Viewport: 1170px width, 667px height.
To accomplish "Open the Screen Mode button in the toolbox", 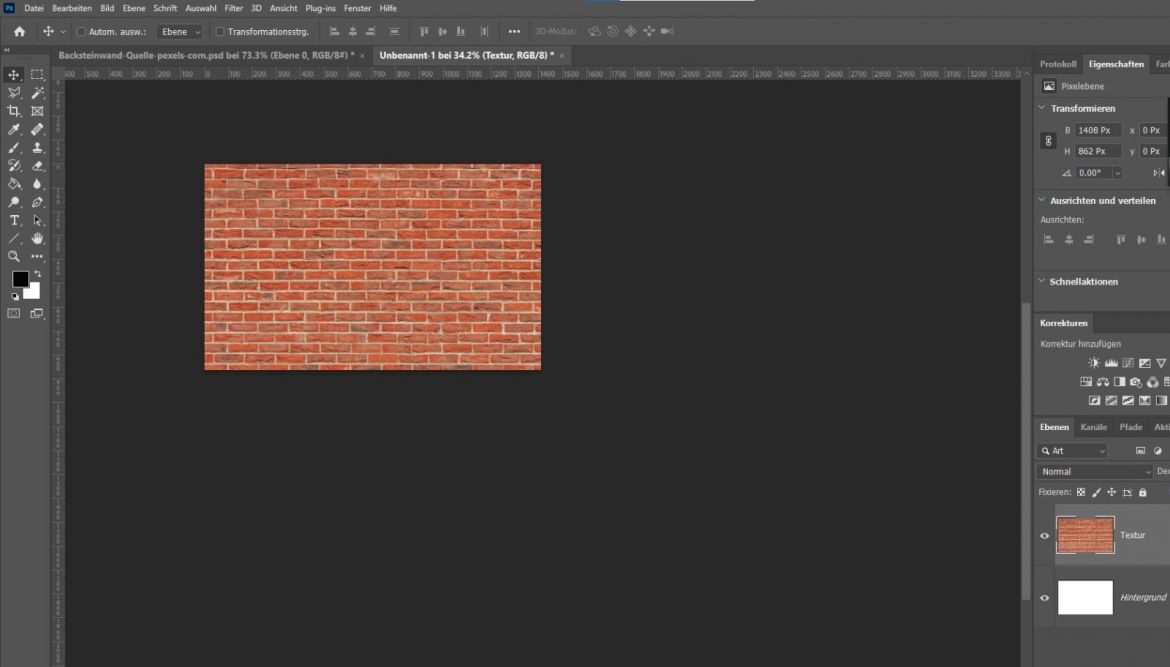I will coord(37,313).
